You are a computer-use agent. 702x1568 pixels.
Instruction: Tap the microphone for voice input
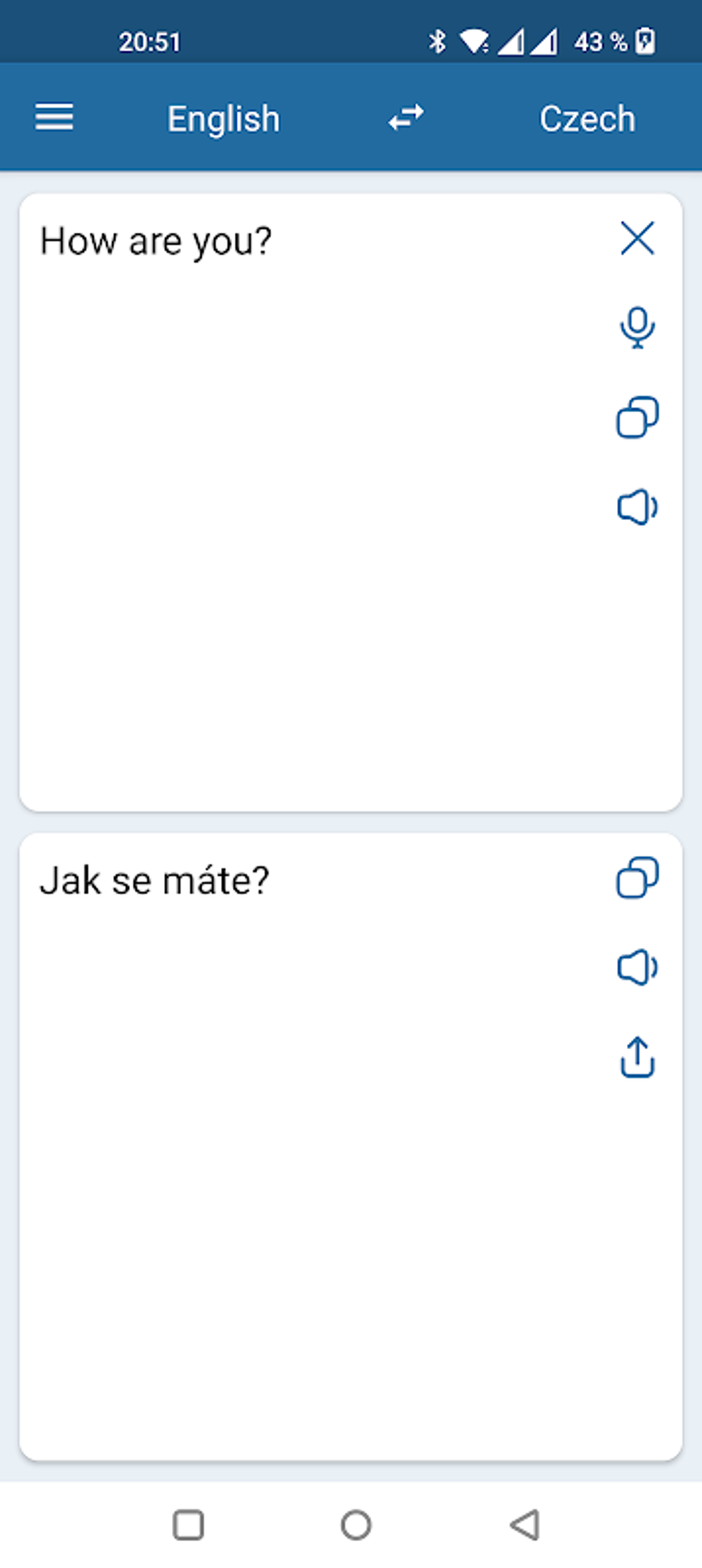[x=637, y=327]
